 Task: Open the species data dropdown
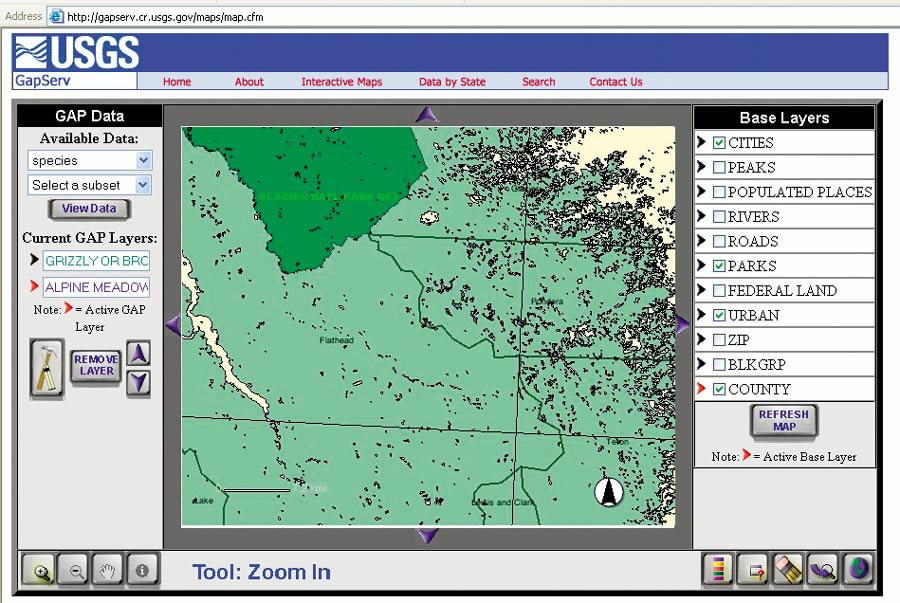point(90,160)
